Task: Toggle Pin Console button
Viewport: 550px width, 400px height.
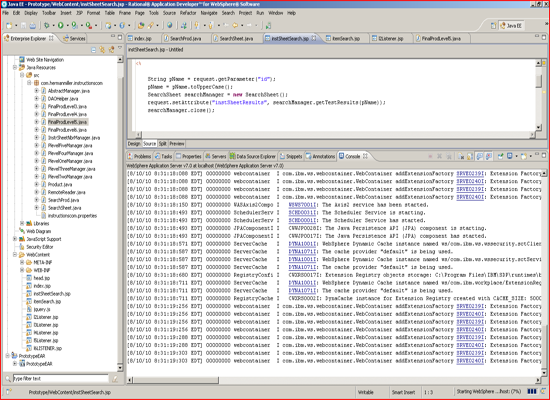Action: pyautogui.click(x=501, y=156)
